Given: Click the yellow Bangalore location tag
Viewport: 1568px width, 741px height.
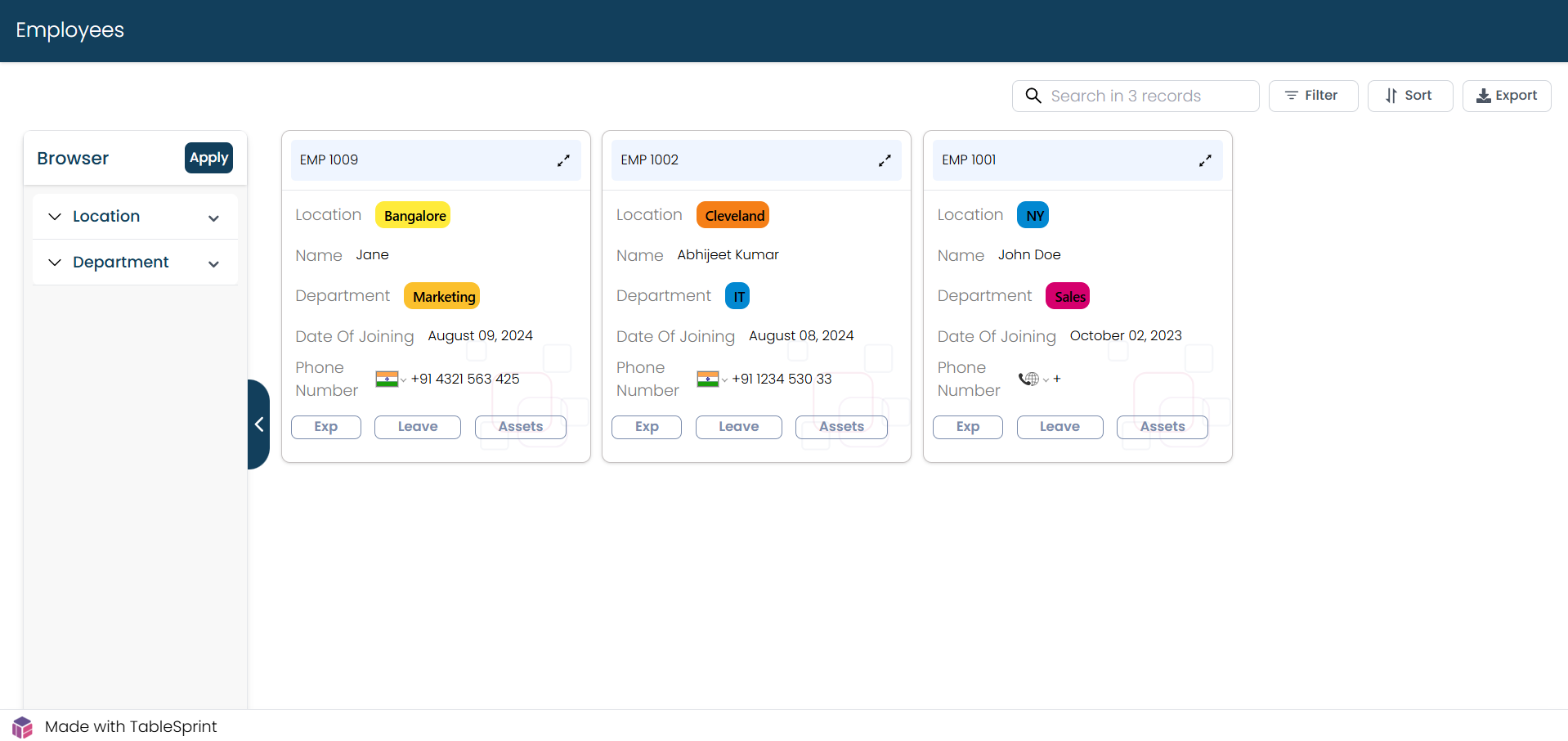Looking at the screenshot, I should [413, 215].
